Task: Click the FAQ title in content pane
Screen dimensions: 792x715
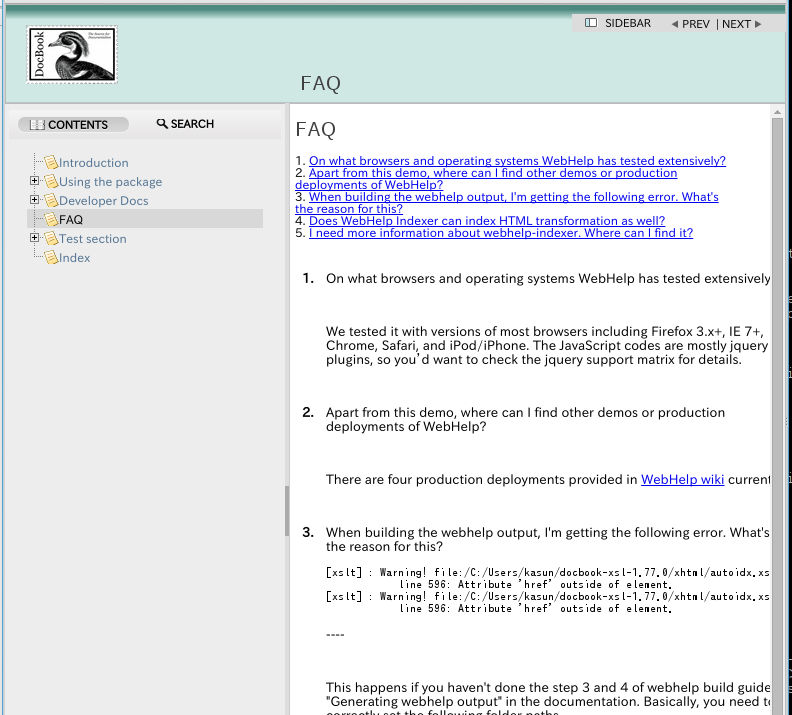Action: tap(316, 129)
